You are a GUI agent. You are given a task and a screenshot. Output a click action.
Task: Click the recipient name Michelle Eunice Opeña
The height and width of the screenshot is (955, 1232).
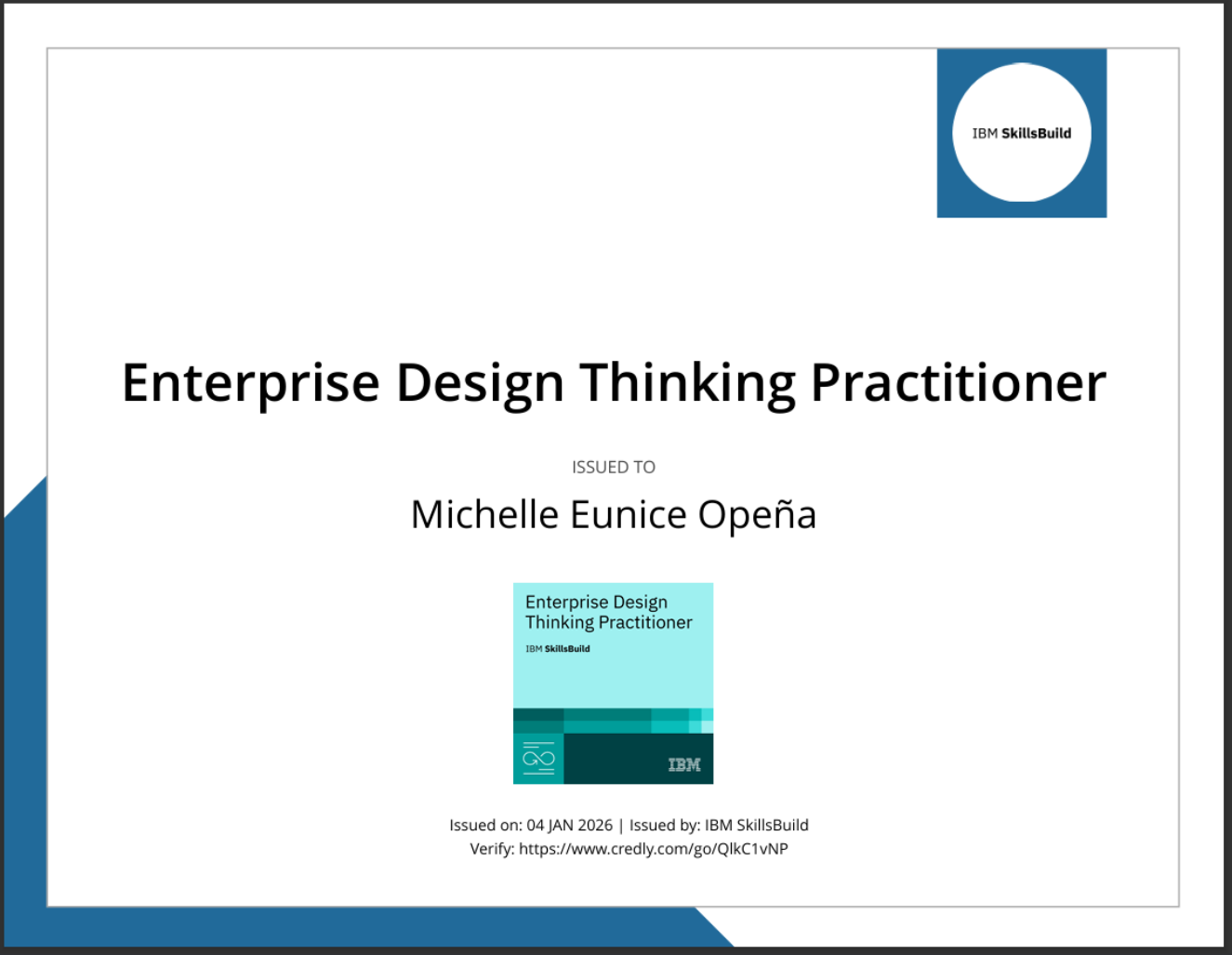click(613, 513)
